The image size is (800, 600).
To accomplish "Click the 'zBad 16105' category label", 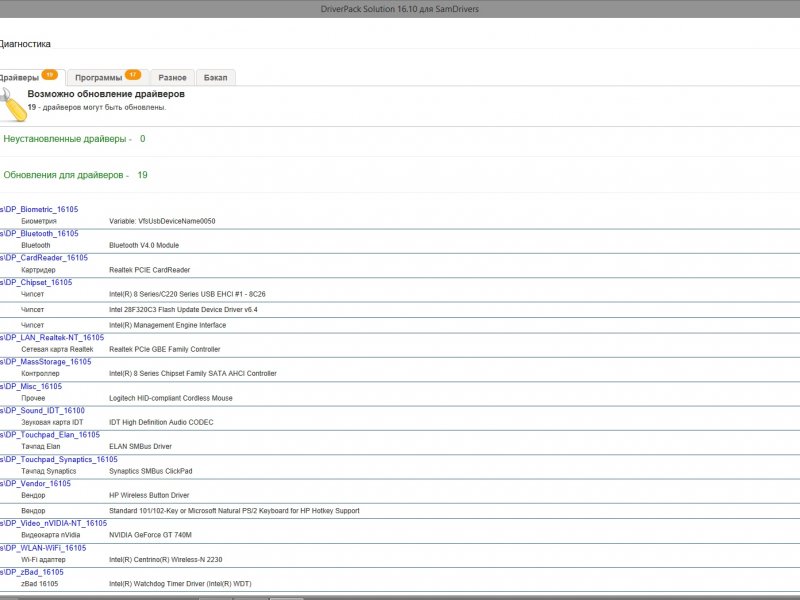I will coord(40,584).
